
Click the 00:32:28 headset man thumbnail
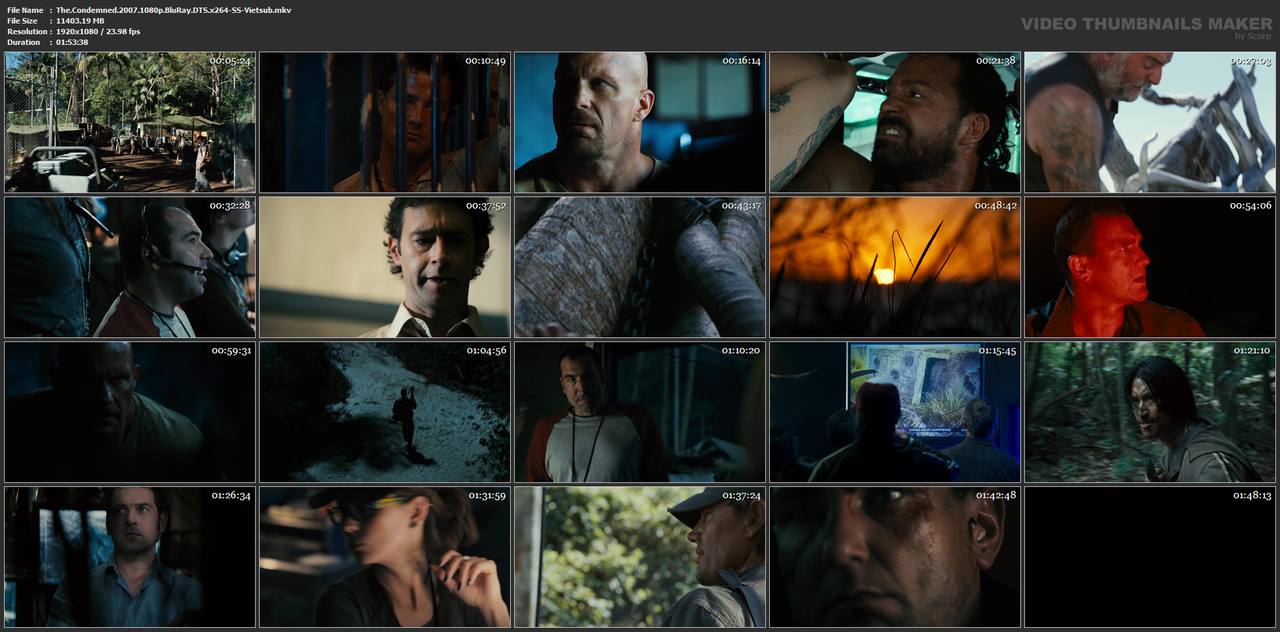[130, 267]
